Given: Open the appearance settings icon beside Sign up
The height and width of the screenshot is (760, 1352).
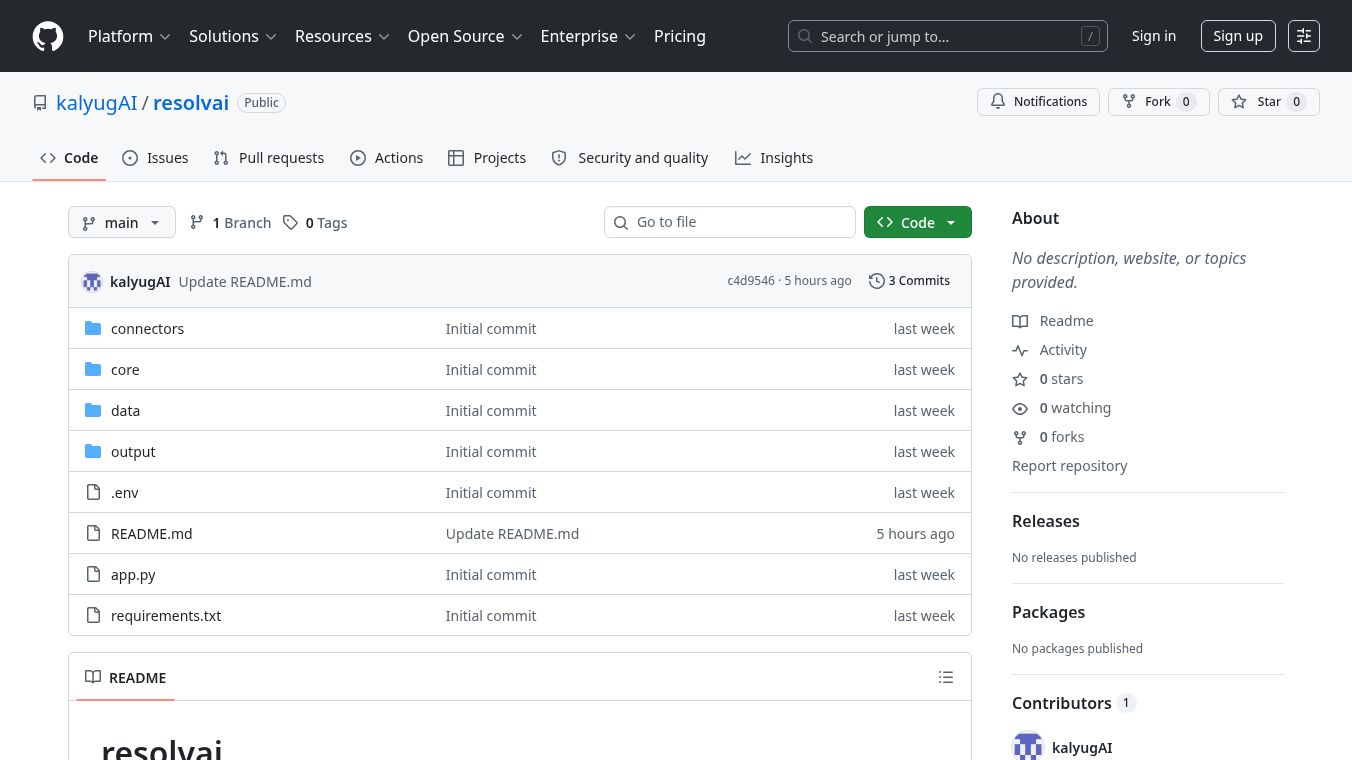Looking at the screenshot, I should click(1304, 36).
